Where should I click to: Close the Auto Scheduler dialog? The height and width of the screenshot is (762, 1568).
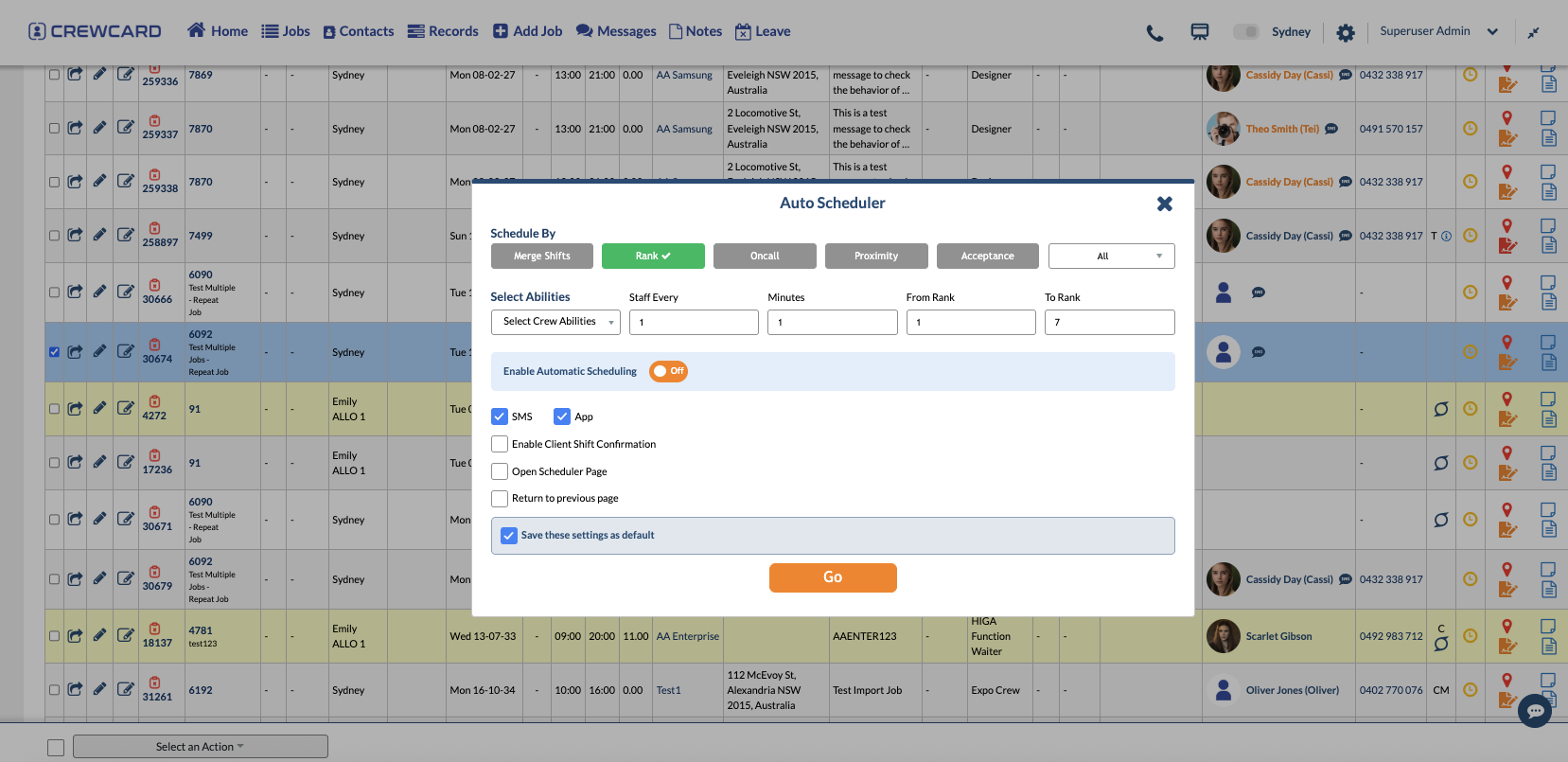click(1165, 204)
